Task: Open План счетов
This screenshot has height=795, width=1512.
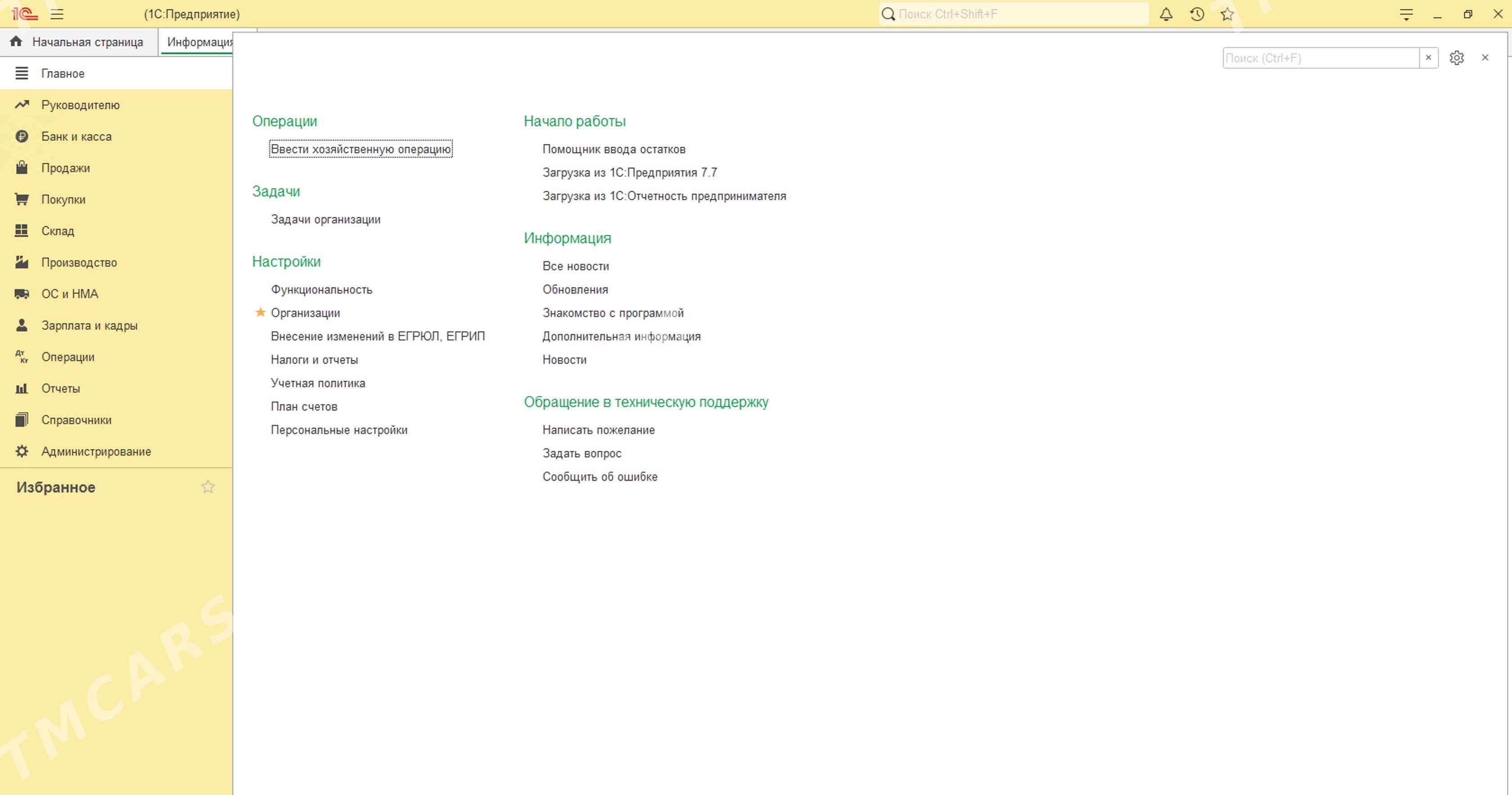Action: pos(304,407)
